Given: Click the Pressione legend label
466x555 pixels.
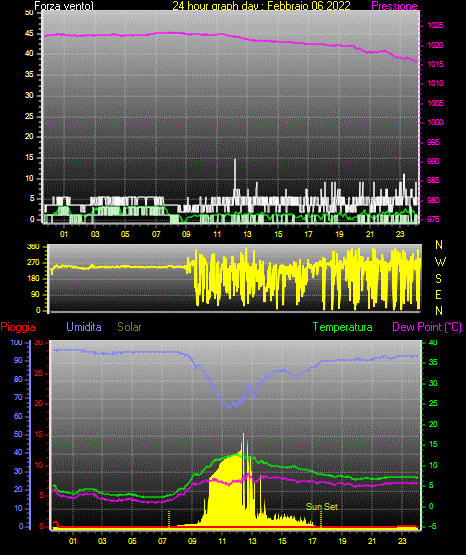Looking at the screenshot, I should pos(394,6).
